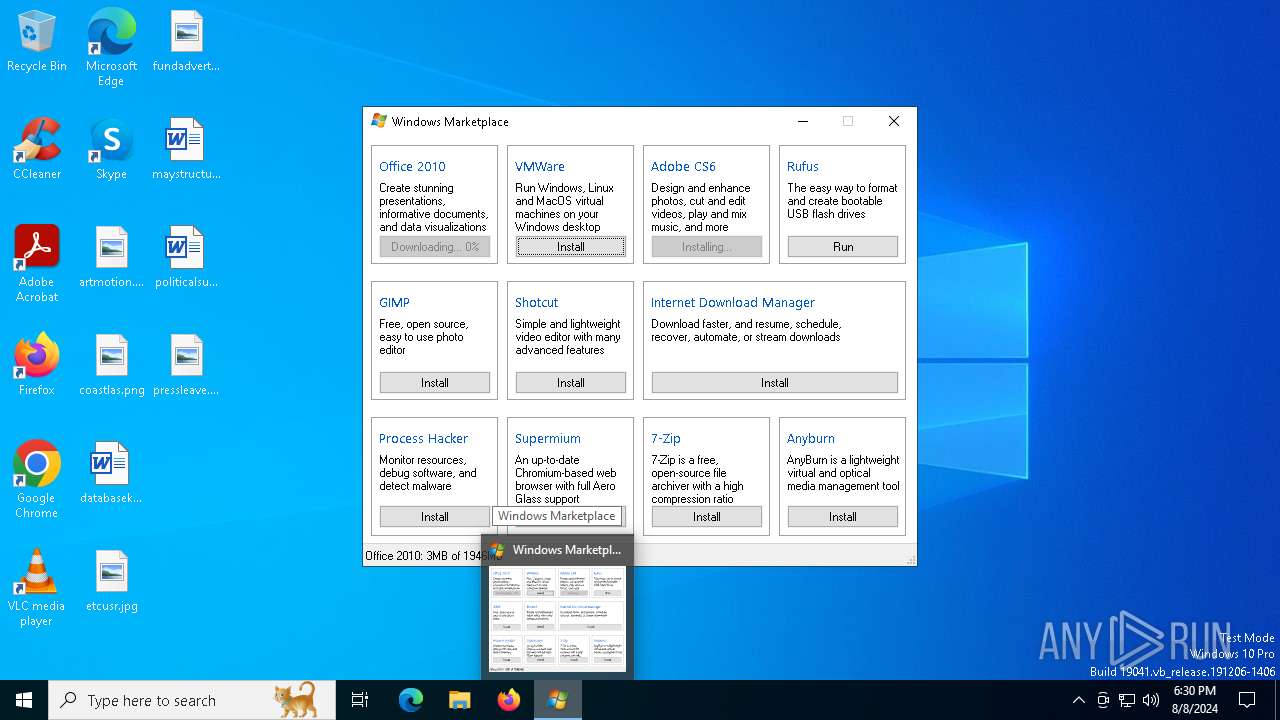
Task: Open Task View from the taskbar
Action: point(360,700)
